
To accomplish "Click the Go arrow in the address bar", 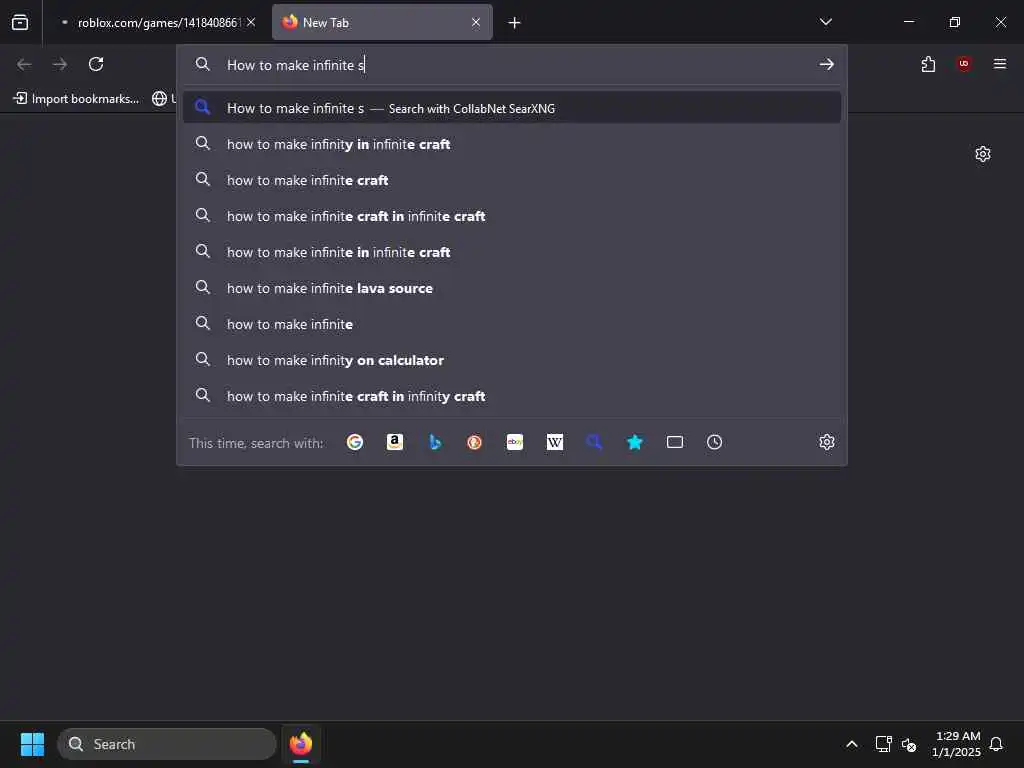I will click(x=827, y=64).
